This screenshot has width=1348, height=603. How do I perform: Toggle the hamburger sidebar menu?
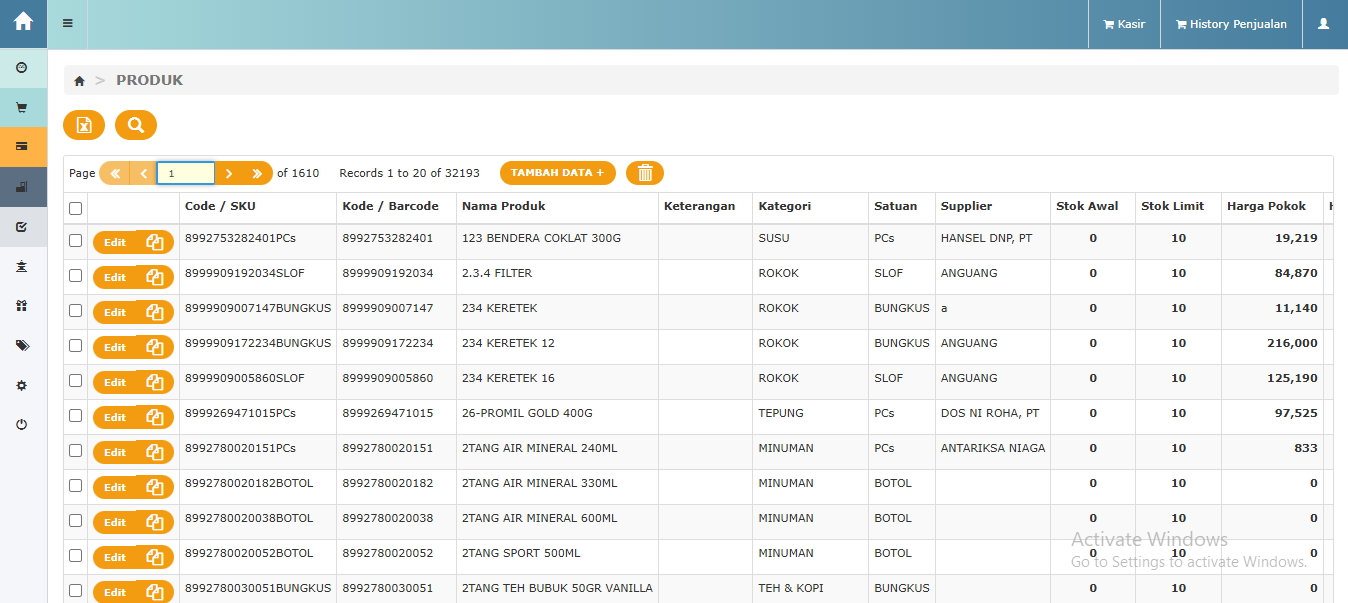(x=68, y=23)
